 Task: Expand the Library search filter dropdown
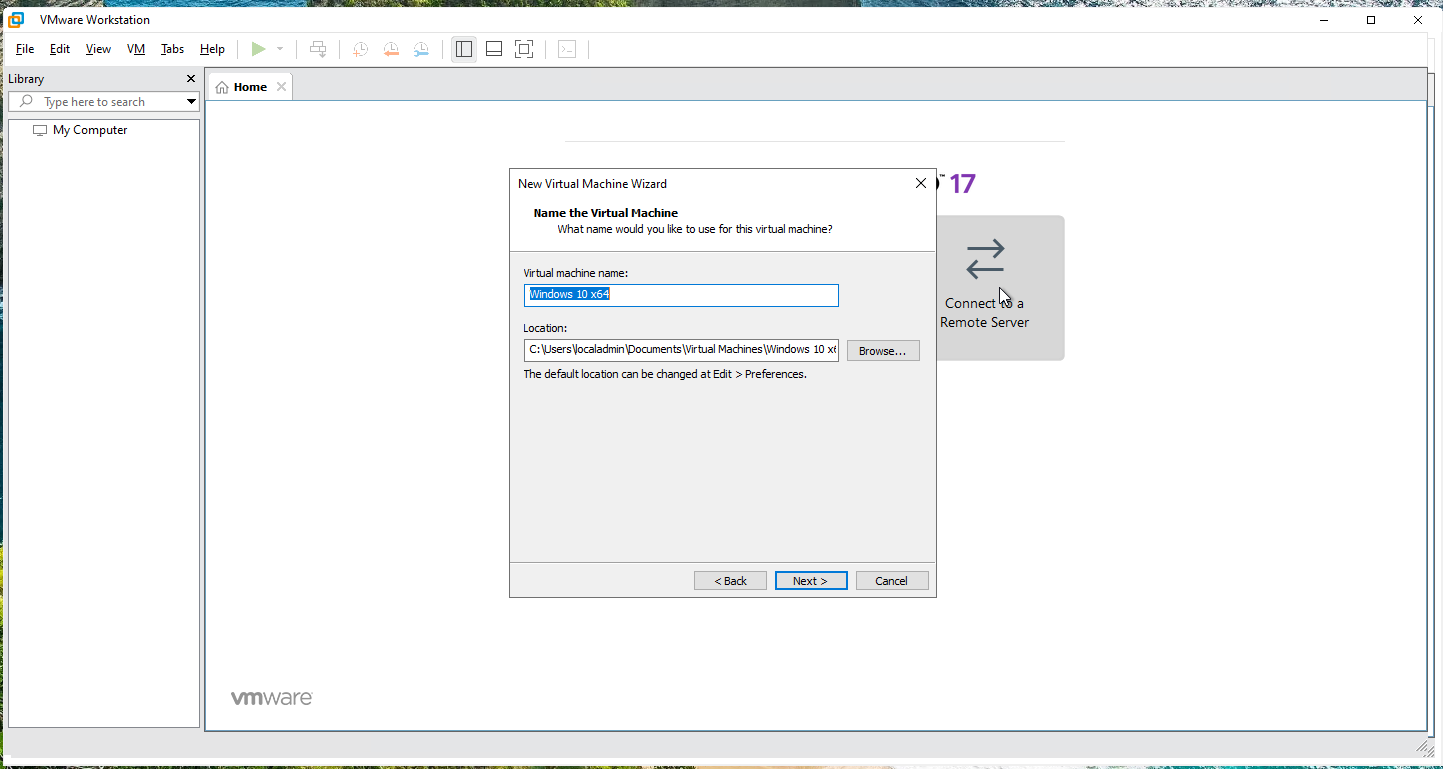tap(191, 102)
